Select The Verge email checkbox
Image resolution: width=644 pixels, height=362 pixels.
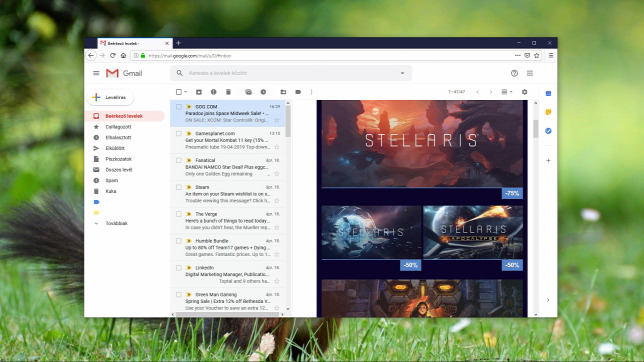coord(179,214)
